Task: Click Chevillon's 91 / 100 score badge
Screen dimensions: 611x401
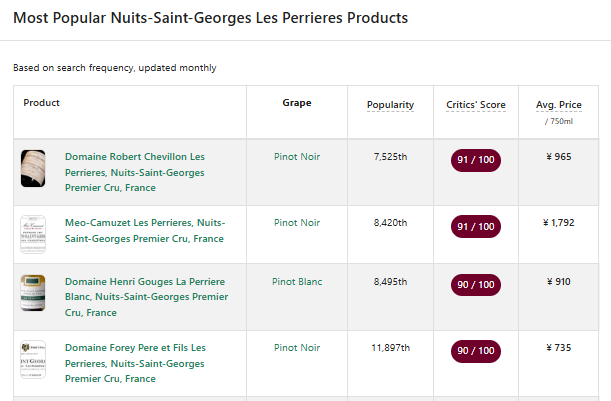Action: 476,160
